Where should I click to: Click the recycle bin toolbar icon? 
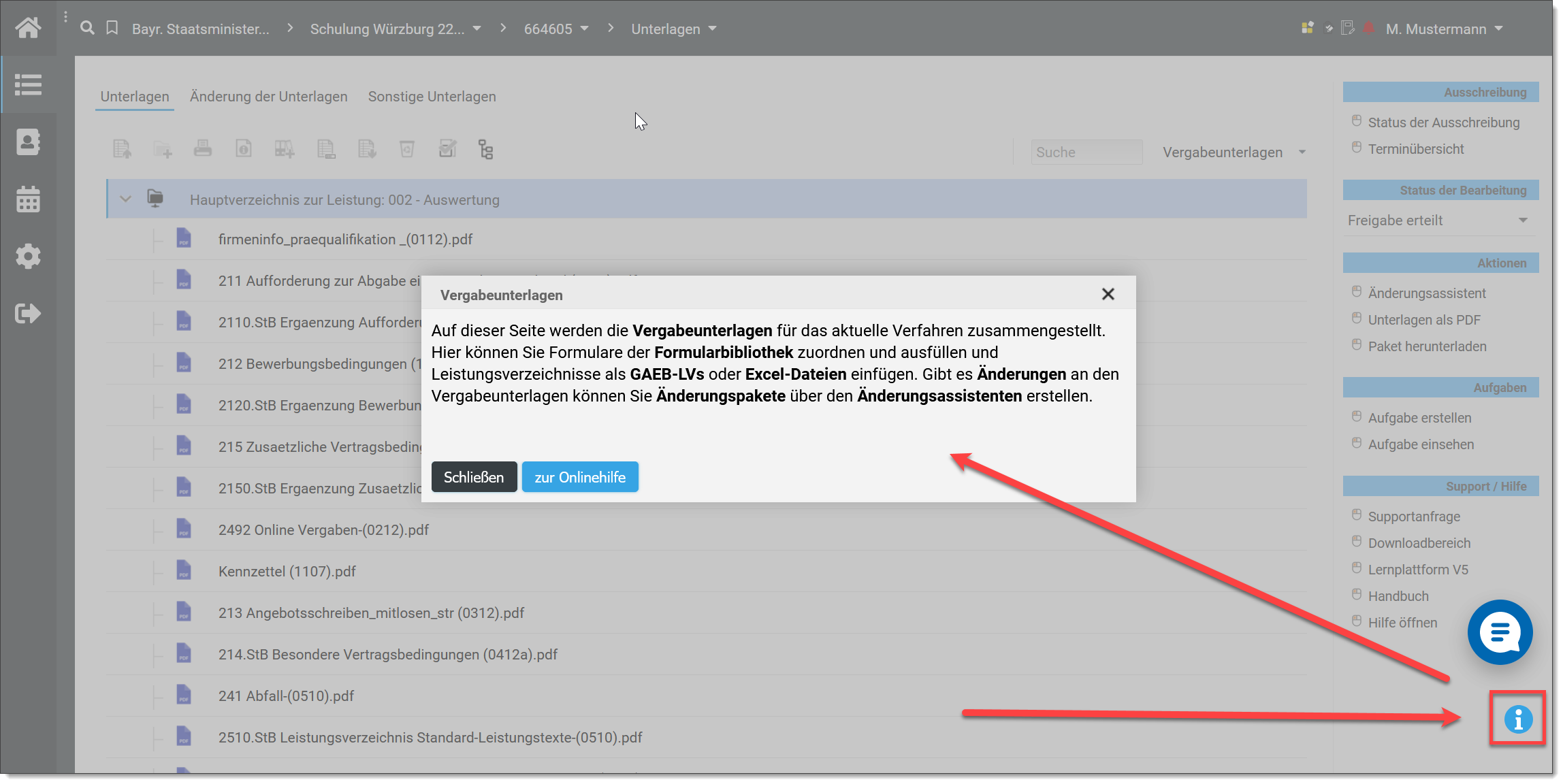click(x=407, y=149)
